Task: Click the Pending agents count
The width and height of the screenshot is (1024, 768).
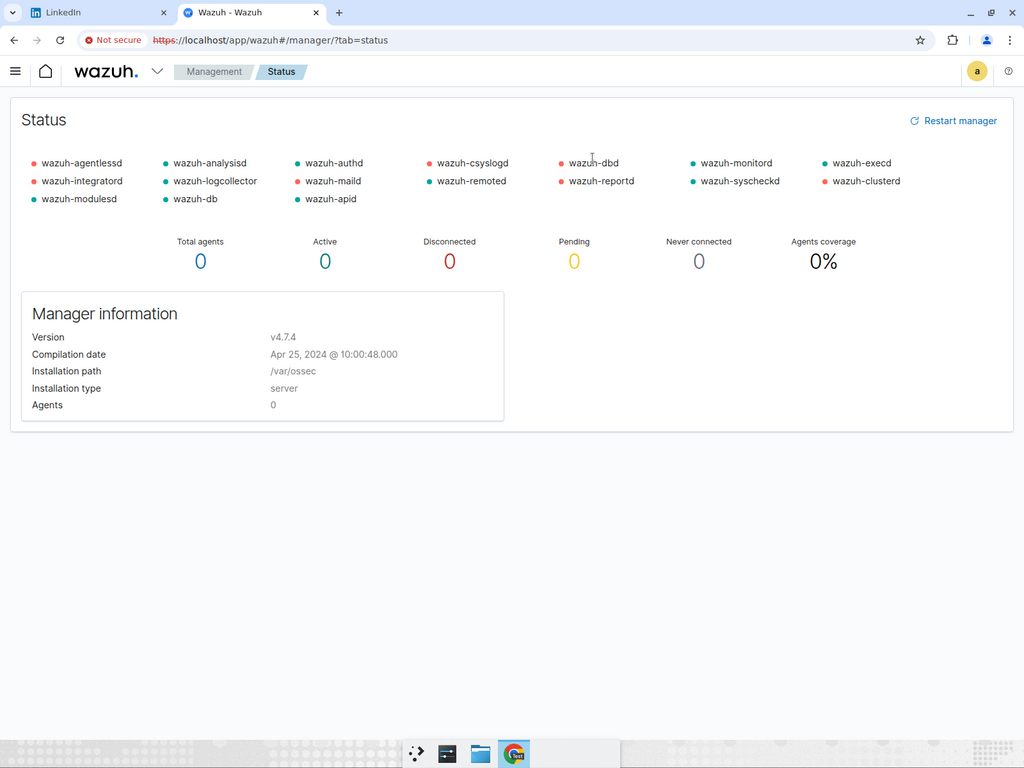Action: [x=574, y=262]
